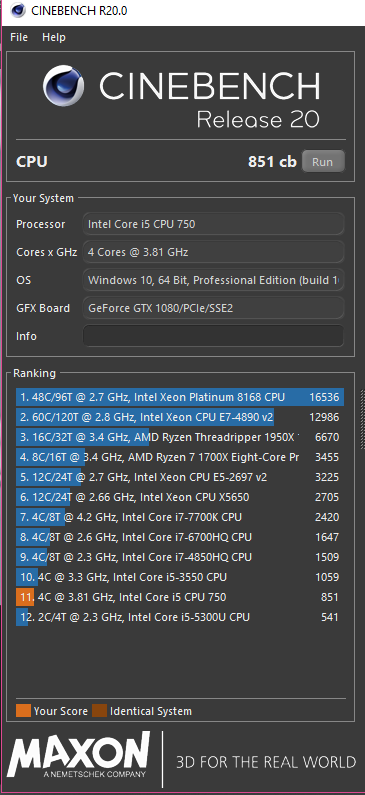
Task: Click the brown Identical System legend swatch
Action: [x=99, y=711]
